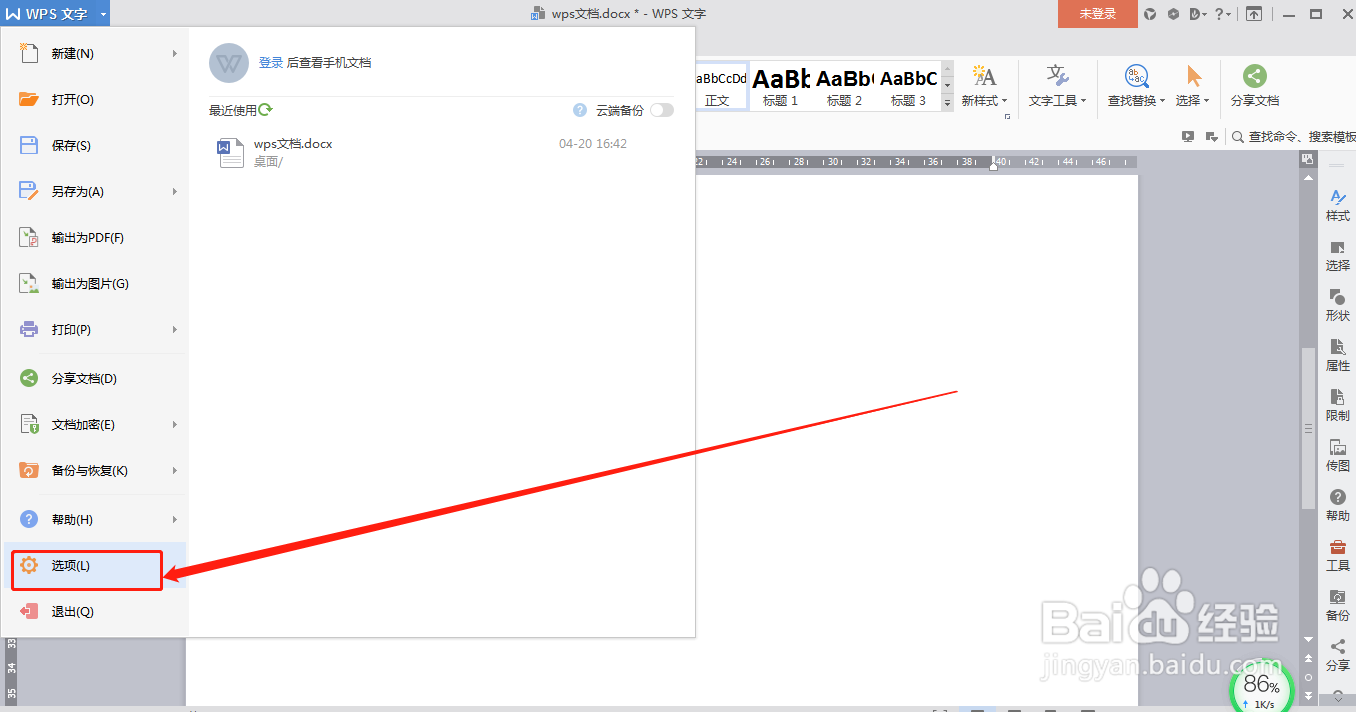Screen dimensions: 1356x712
Task: Click the help icon beside 云端备份
Action: [580, 110]
